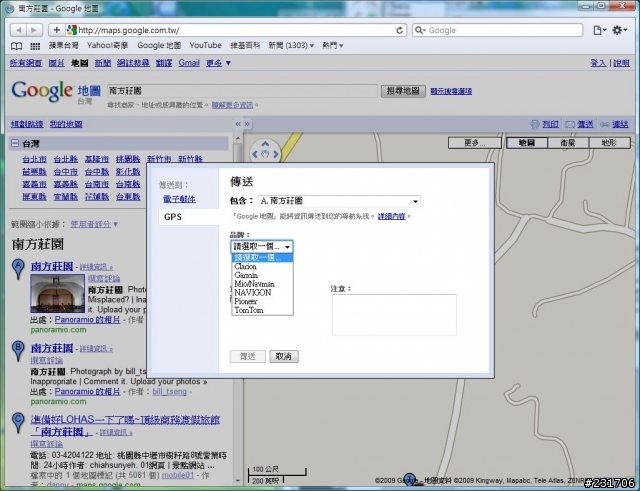Select TomTom from the brand list

tap(262, 310)
